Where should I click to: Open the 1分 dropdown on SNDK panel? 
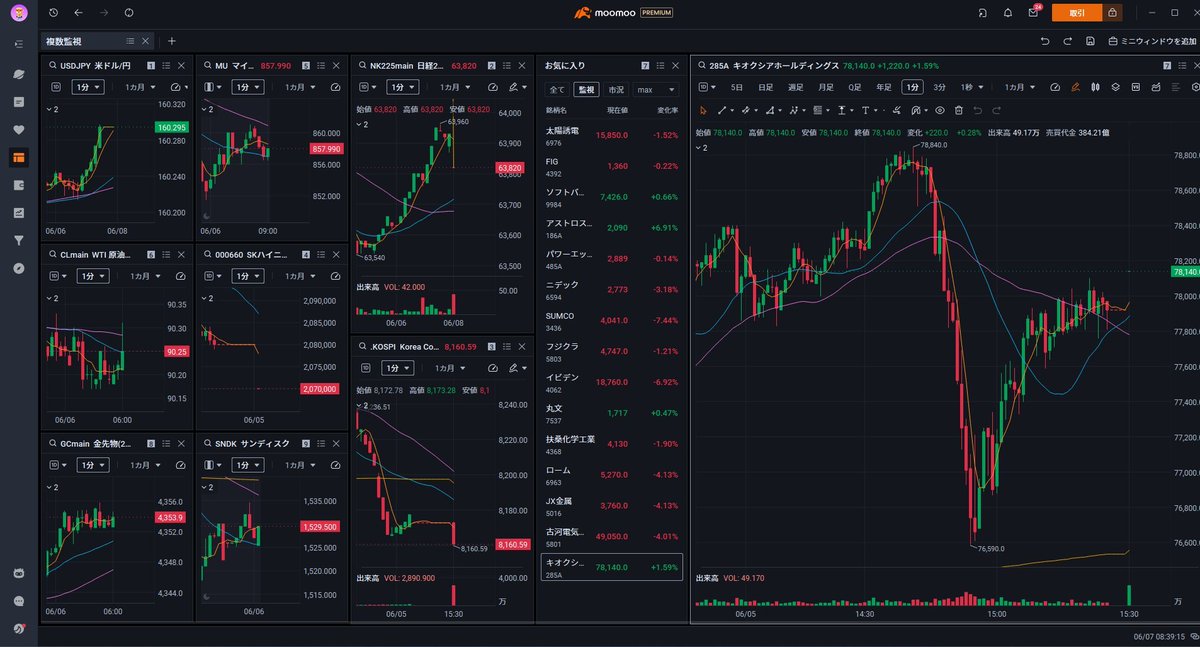tap(247, 465)
